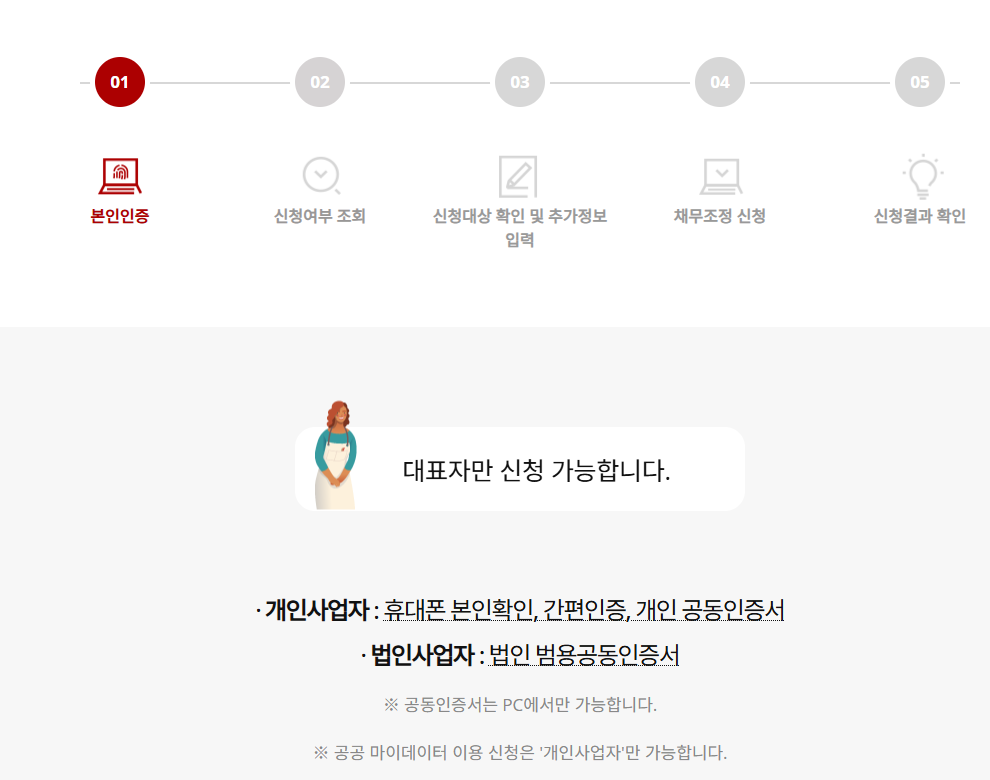This screenshot has height=780, width=990.
Task: Click the step 04 circle
Action: [720, 82]
